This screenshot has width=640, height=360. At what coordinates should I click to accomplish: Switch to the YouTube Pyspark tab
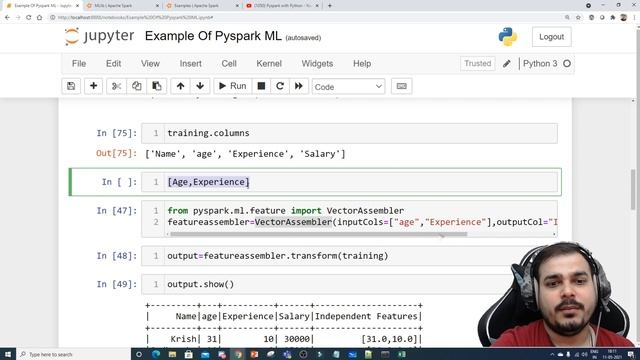[x=282, y=6]
